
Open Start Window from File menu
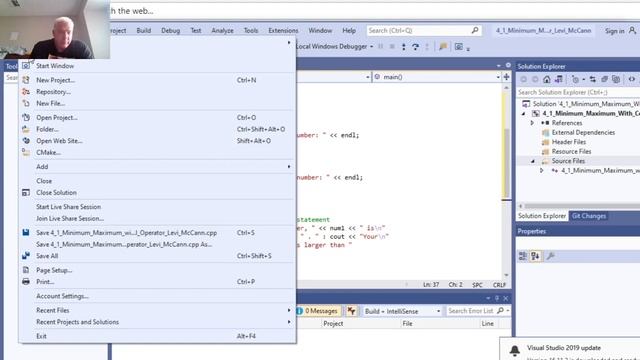tap(55, 66)
